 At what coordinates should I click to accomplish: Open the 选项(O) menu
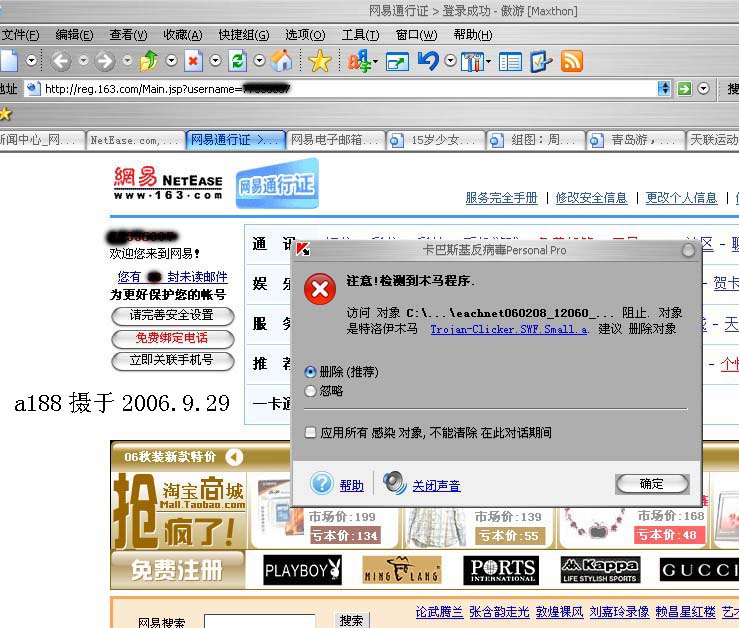[x=305, y=34]
